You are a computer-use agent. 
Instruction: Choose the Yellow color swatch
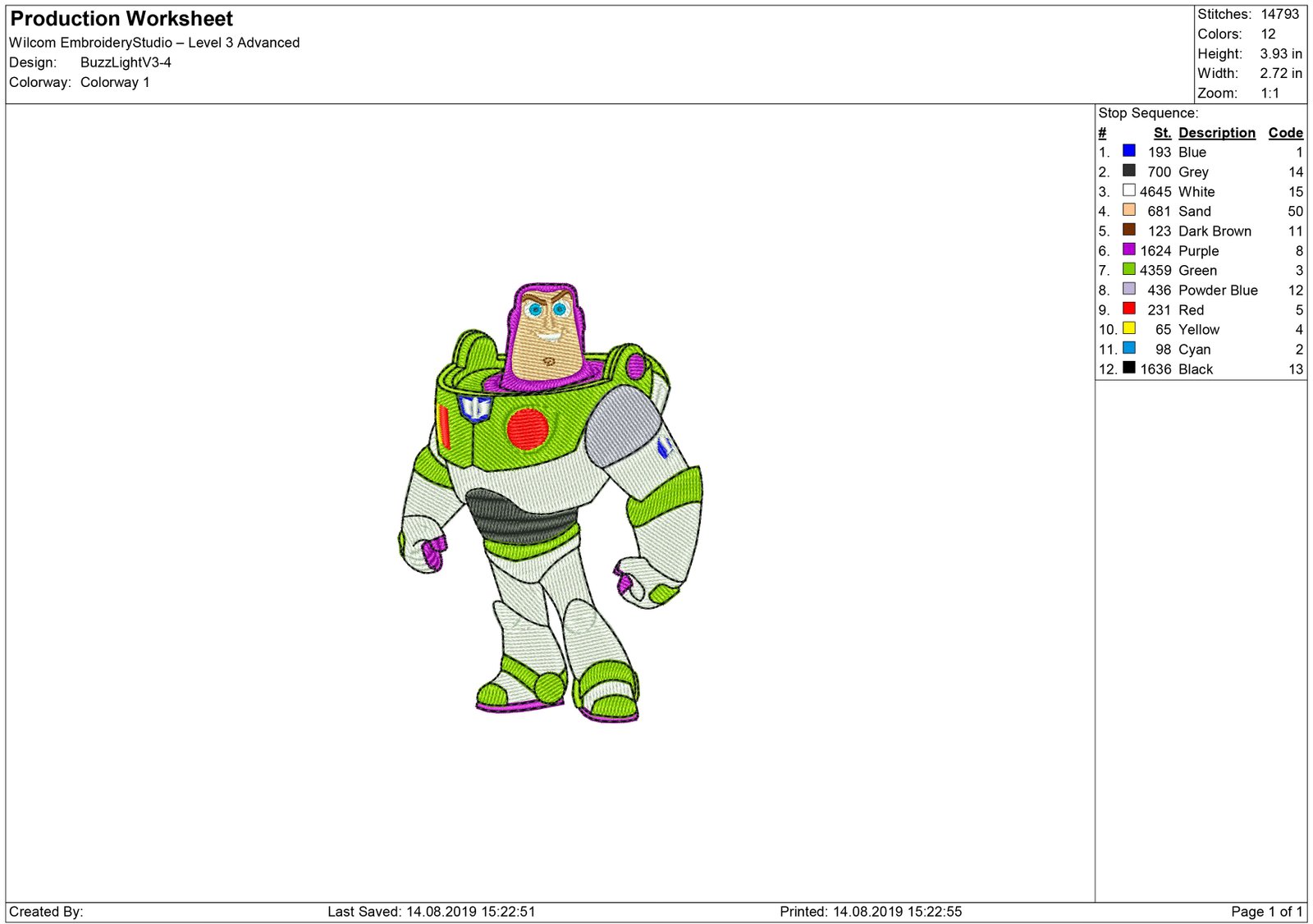[x=1129, y=328]
